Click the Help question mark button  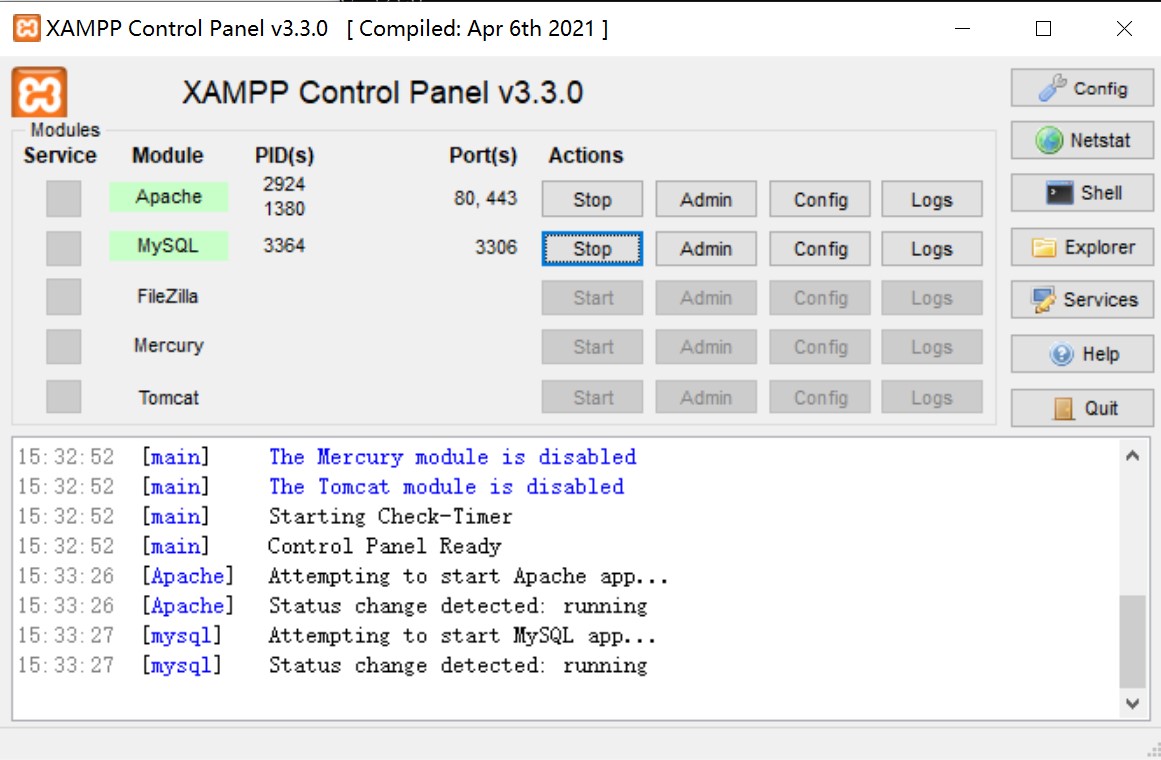[x=1082, y=354]
